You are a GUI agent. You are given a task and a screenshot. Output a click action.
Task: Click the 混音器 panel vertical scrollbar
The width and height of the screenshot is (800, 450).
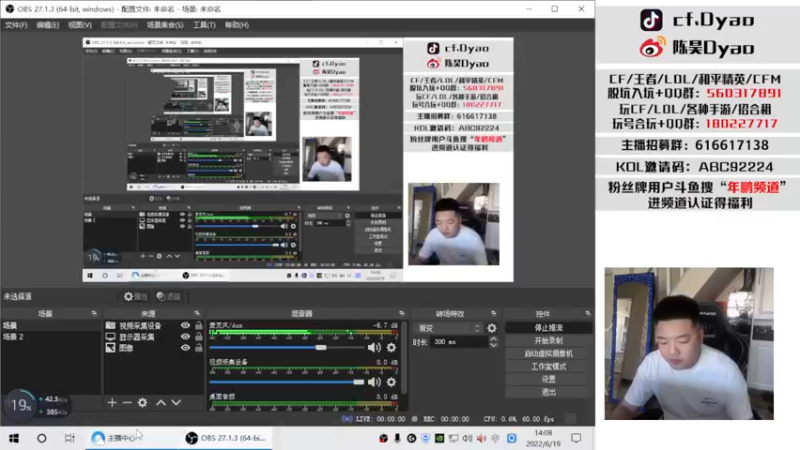[404, 357]
